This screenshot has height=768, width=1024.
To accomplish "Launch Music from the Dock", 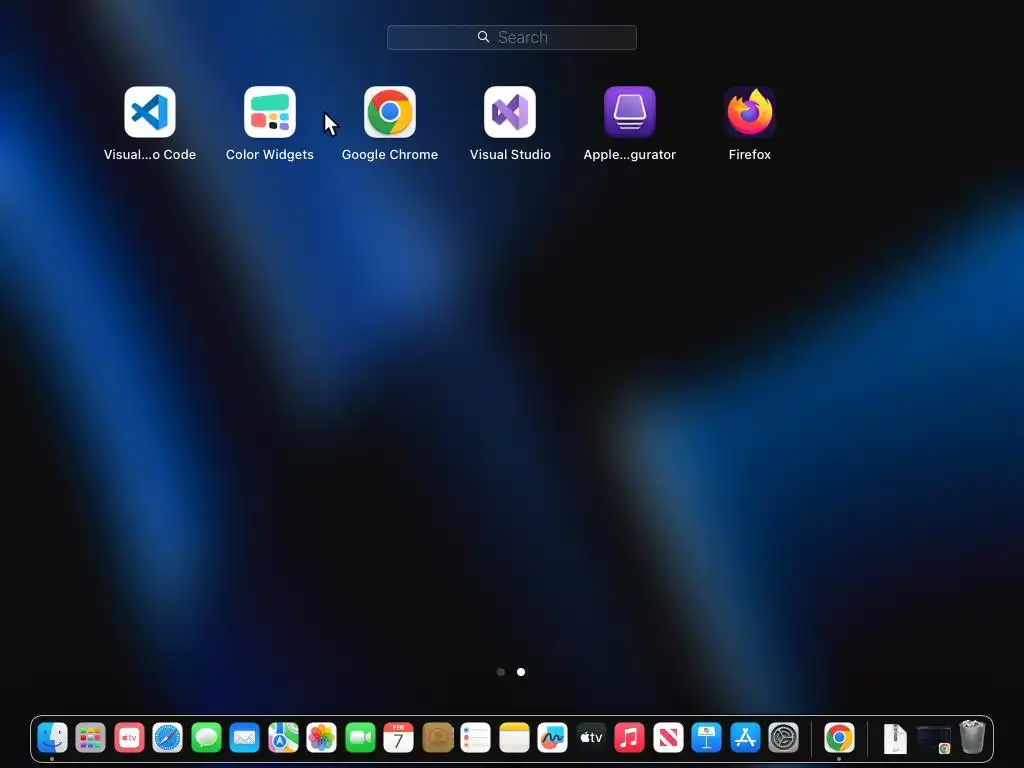I will click(630, 738).
